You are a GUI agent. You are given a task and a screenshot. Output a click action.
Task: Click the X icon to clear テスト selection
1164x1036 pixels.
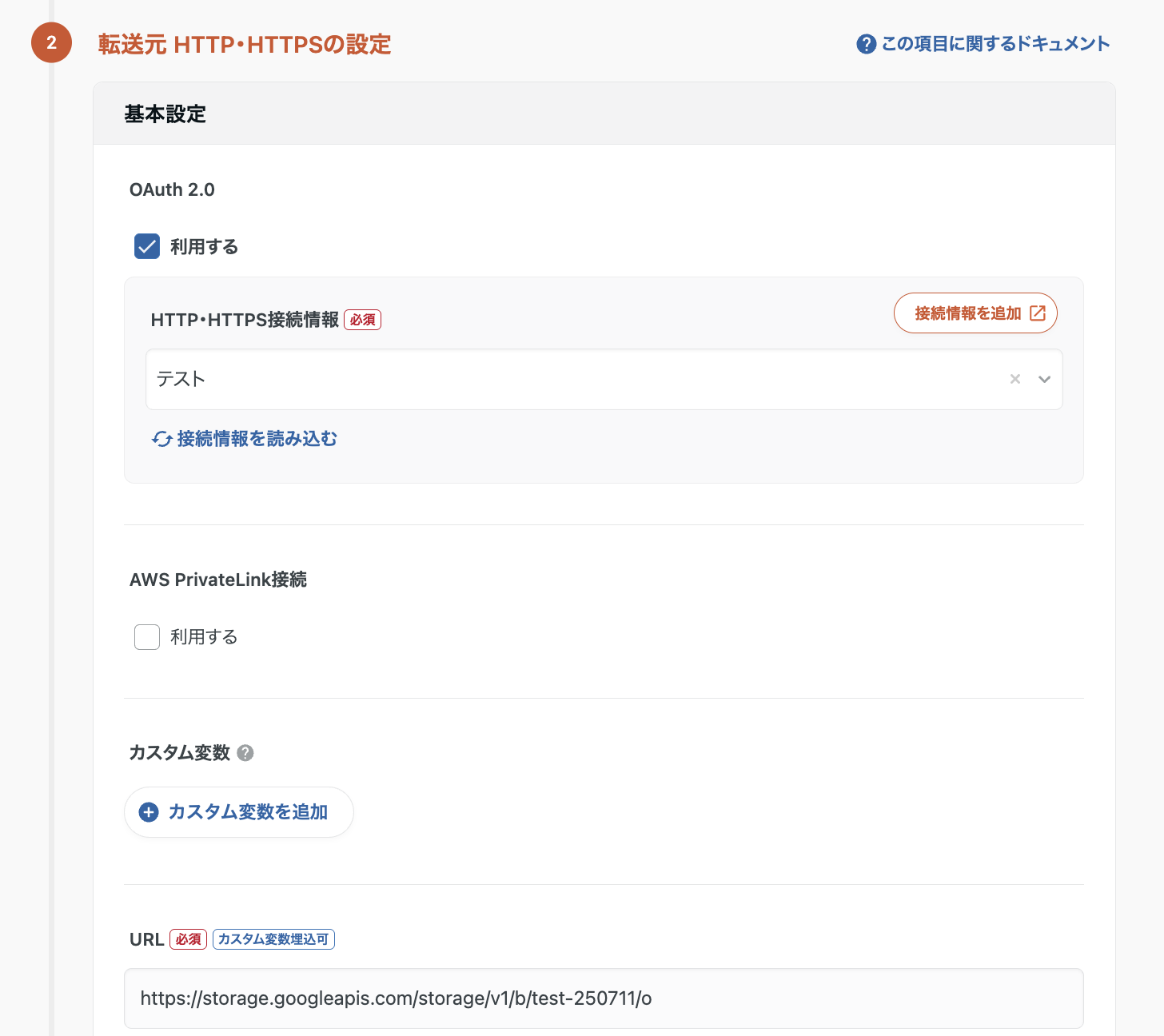(x=1015, y=379)
